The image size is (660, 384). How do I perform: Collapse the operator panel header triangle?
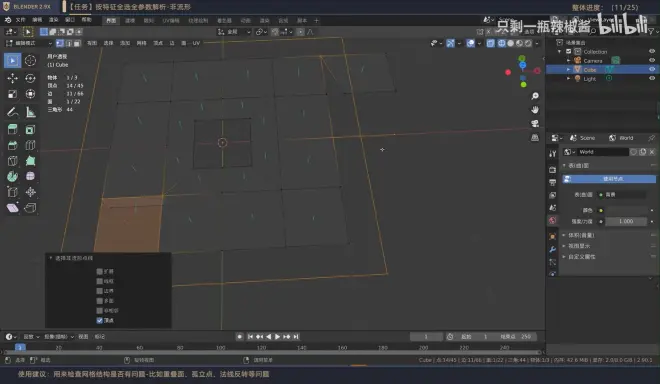click(x=51, y=258)
